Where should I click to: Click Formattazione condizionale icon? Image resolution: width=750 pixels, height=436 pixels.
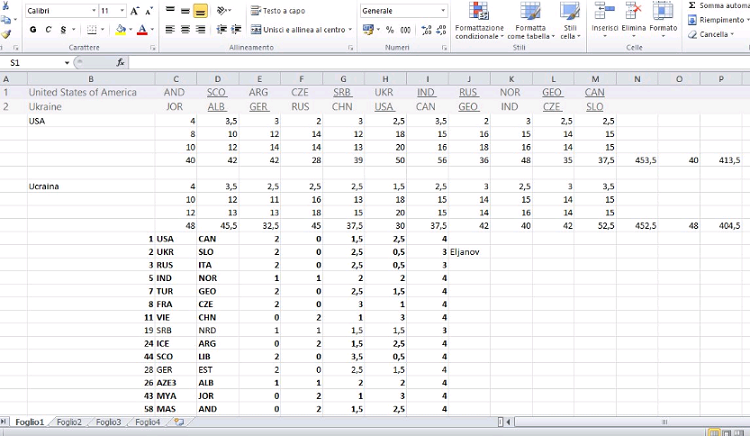pos(479,20)
